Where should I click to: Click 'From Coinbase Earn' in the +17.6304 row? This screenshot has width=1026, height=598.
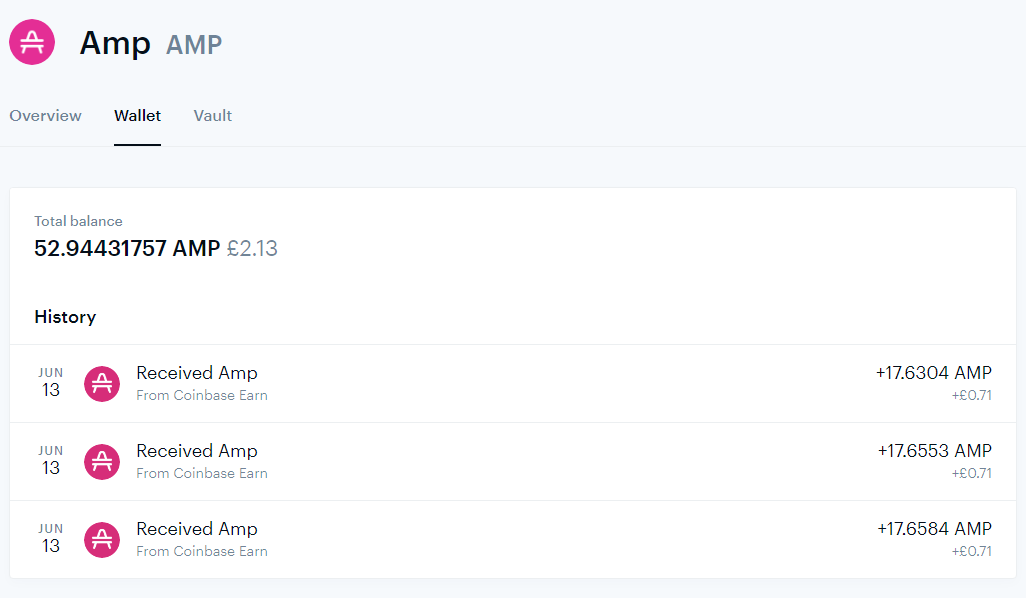pos(202,395)
